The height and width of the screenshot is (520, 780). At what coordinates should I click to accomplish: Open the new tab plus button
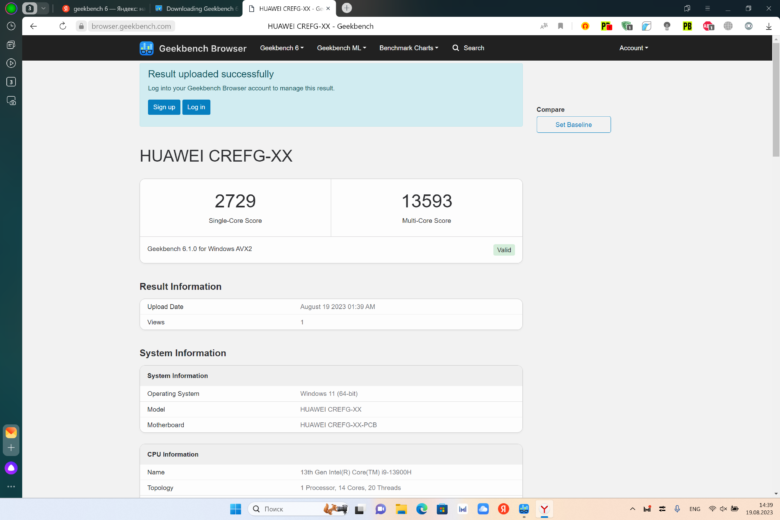(347, 8)
